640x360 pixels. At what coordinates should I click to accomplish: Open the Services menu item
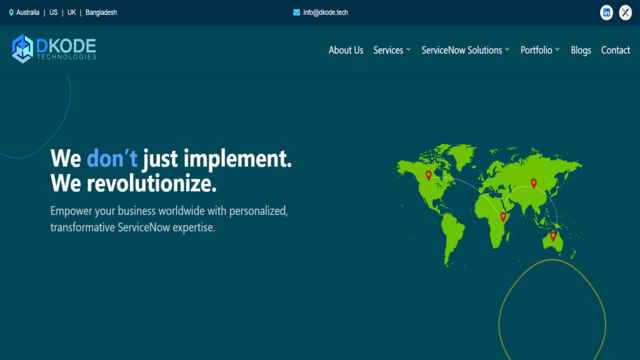pos(388,50)
